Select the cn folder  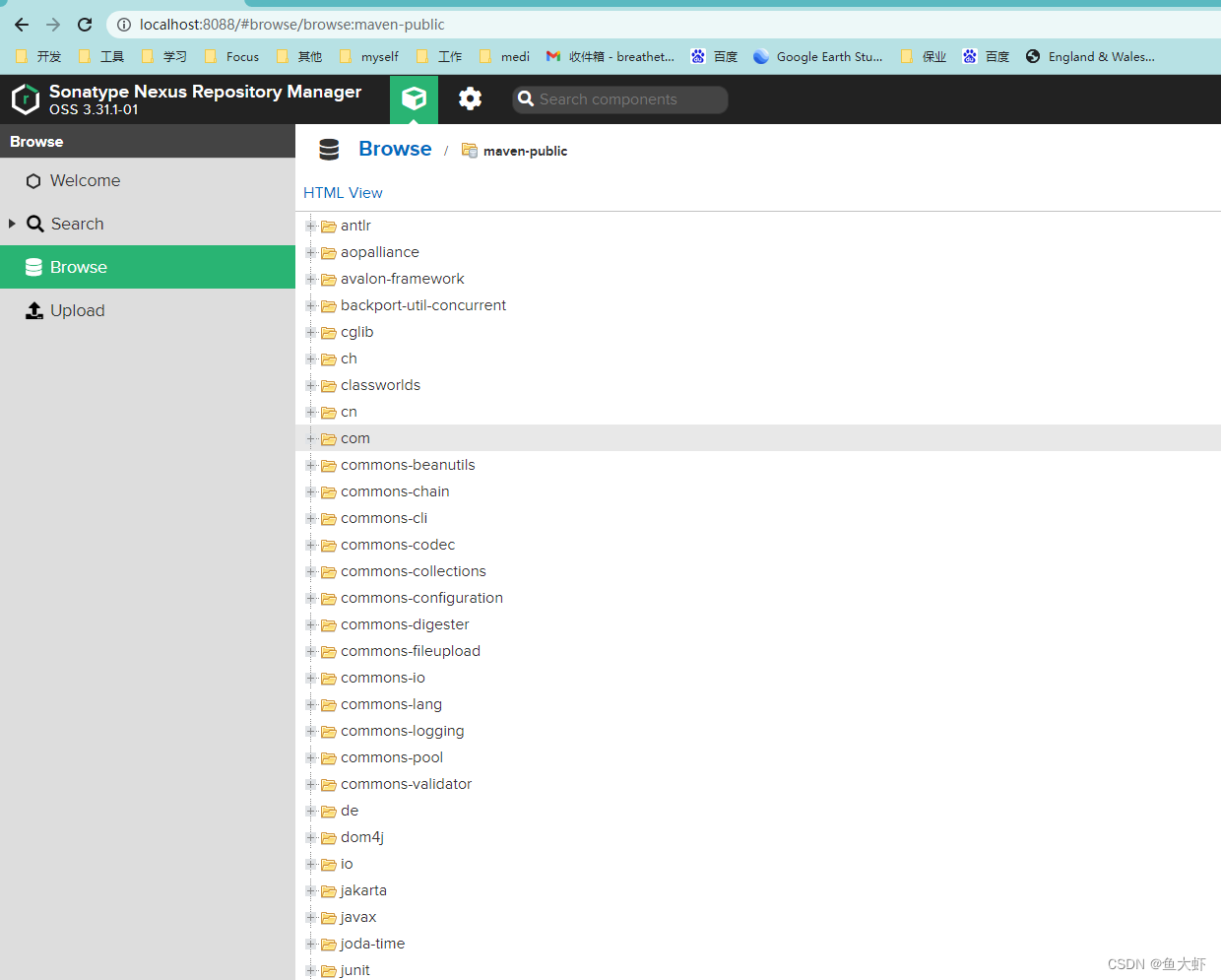[x=349, y=412]
